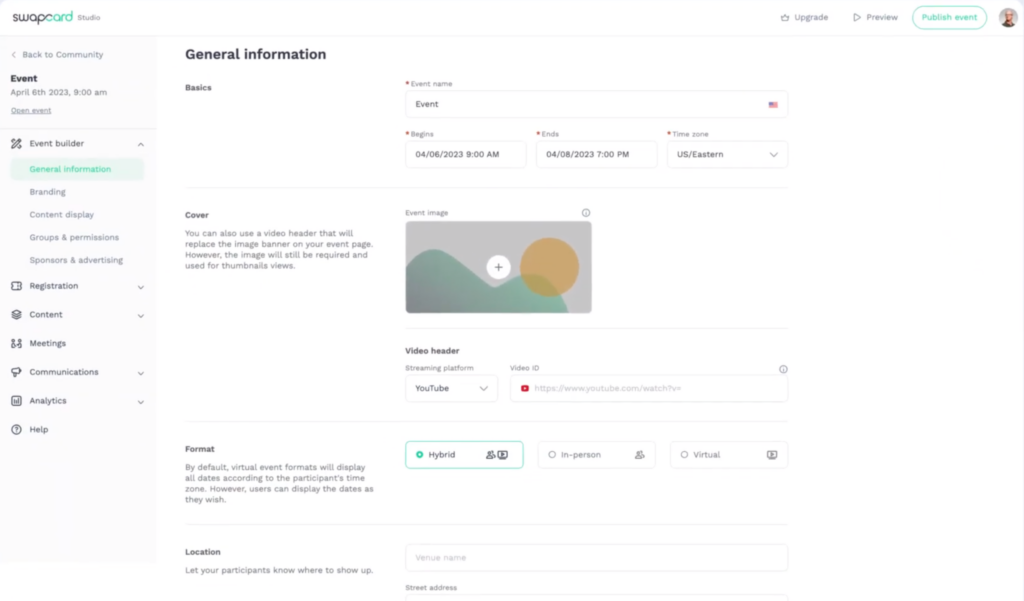Click the Content layers icon
This screenshot has height=601, width=1024.
[16, 314]
